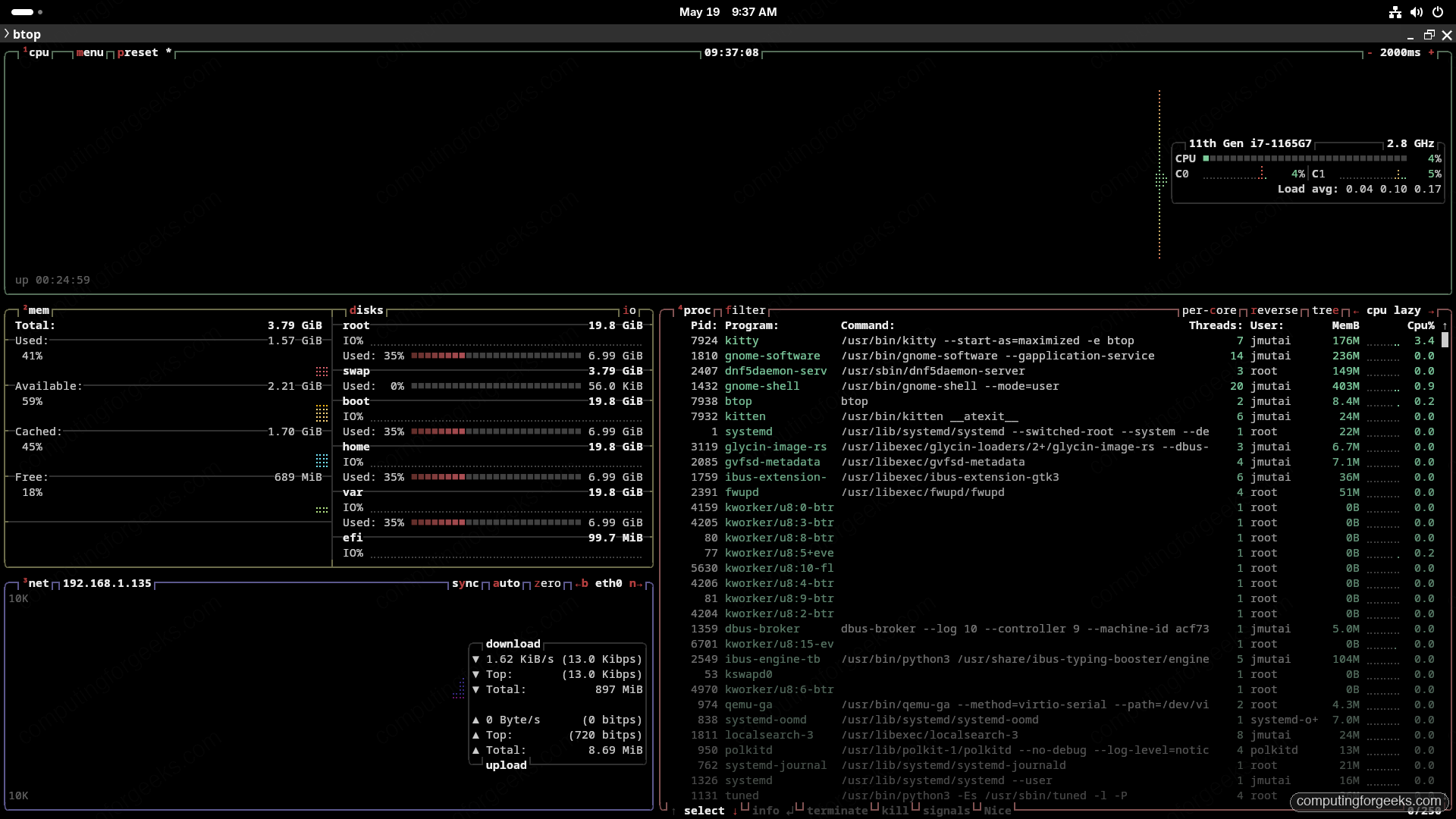Decrease update interval with the minus sign

1370,52
